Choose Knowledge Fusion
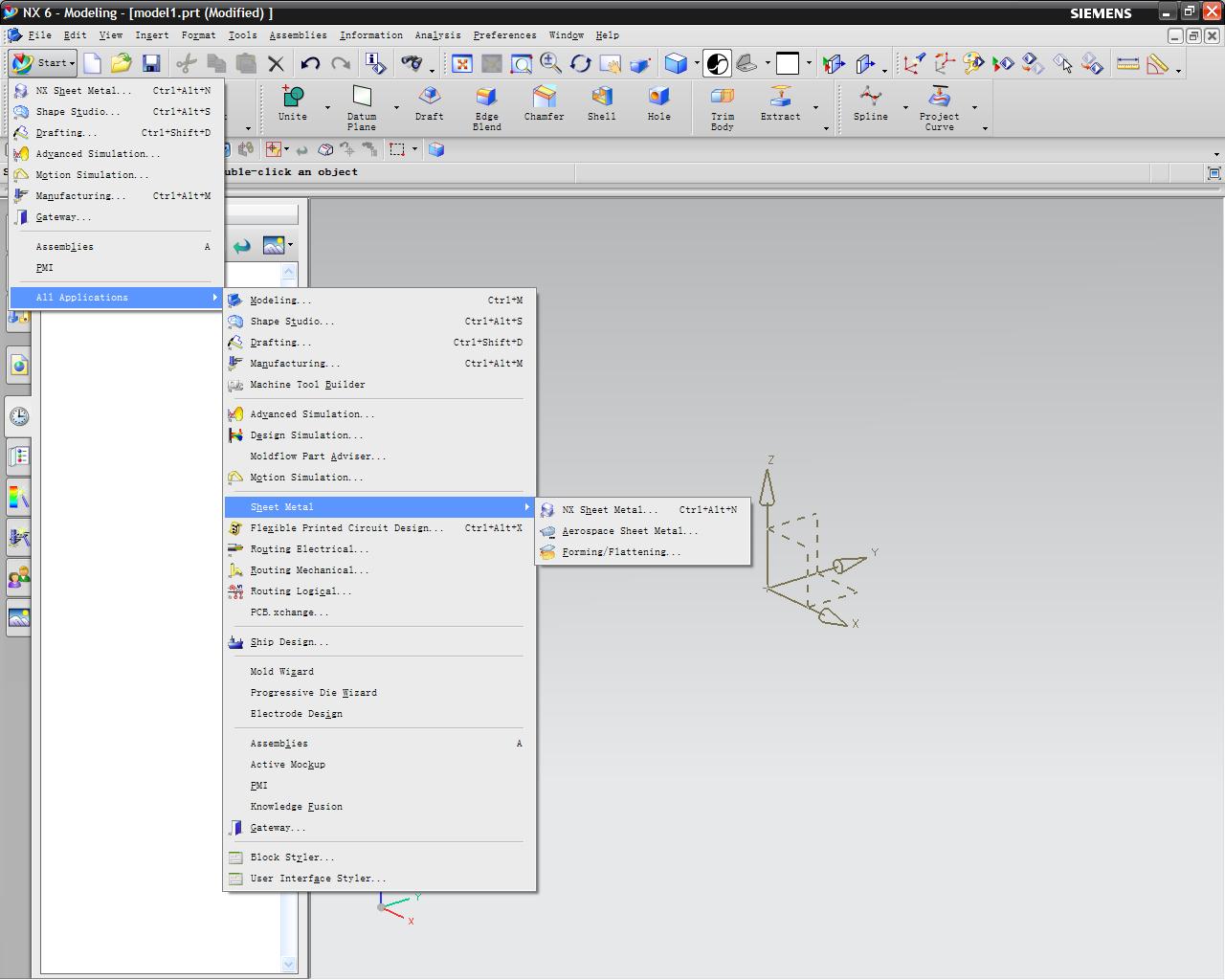The height and width of the screenshot is (980, 1225). coord(380,807)
